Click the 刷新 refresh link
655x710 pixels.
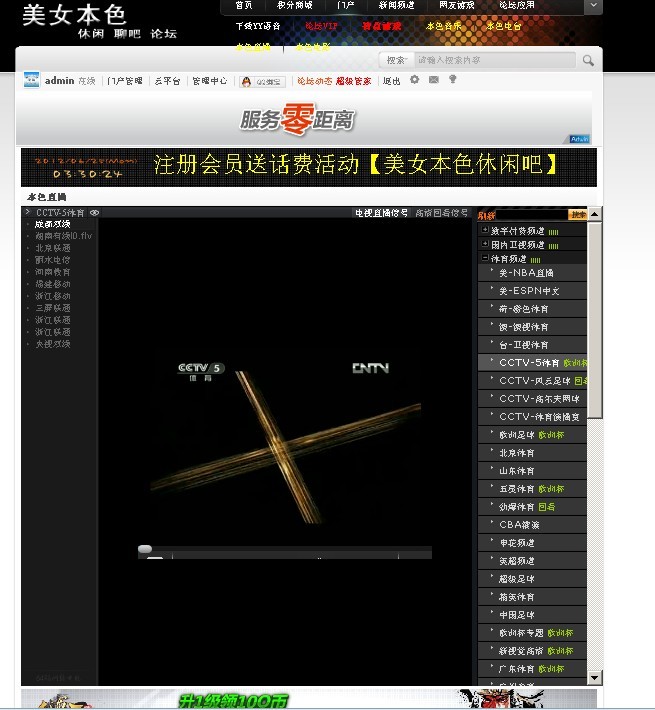coord(486,216)
